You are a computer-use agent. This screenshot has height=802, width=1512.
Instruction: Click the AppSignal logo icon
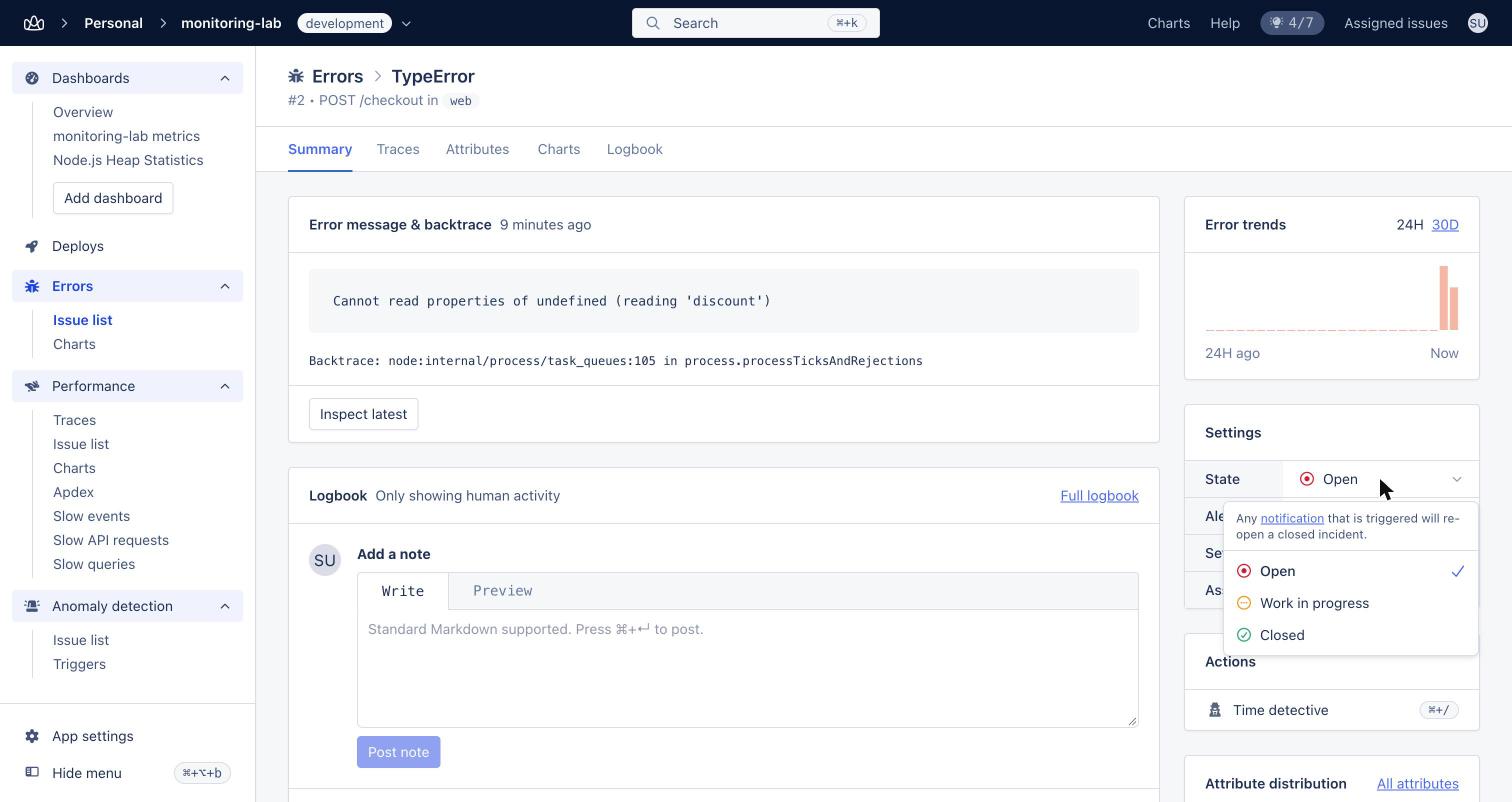[x=34, y=23]
